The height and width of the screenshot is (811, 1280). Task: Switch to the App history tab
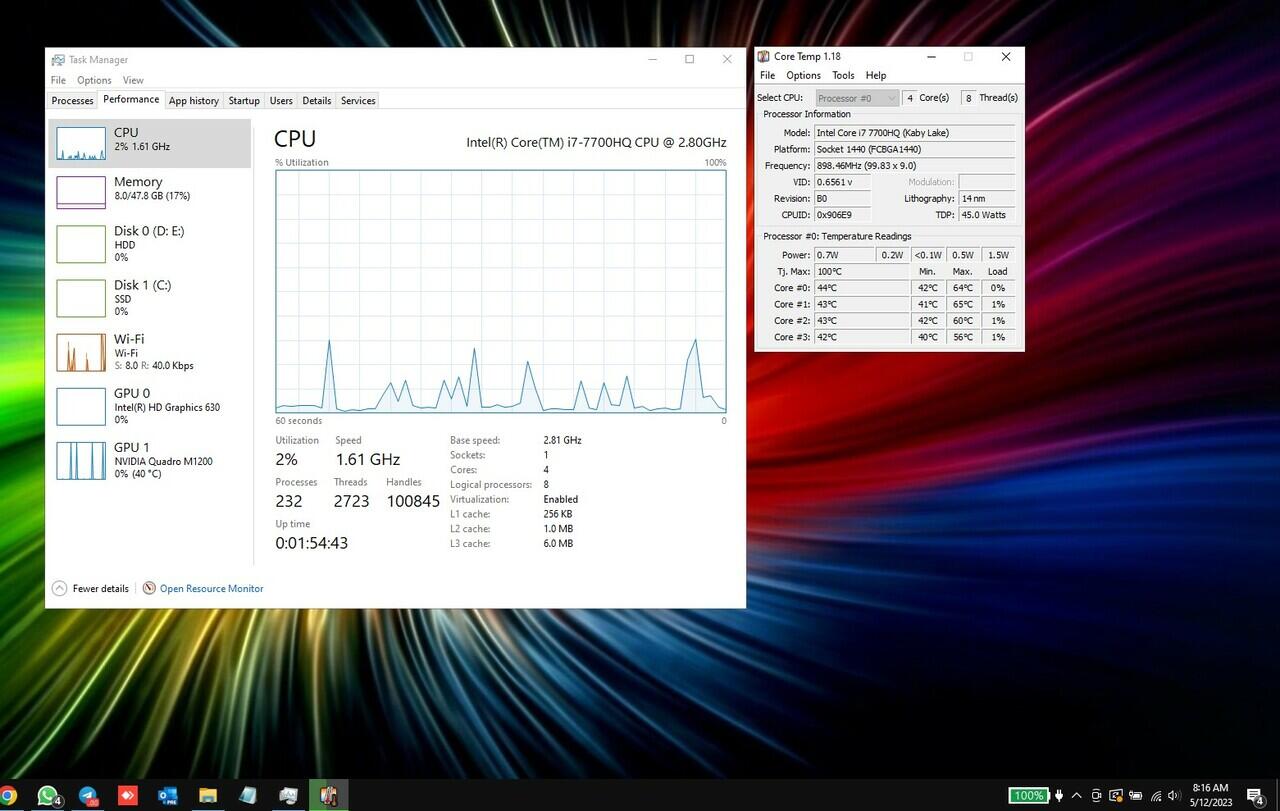tap(193, 101)
